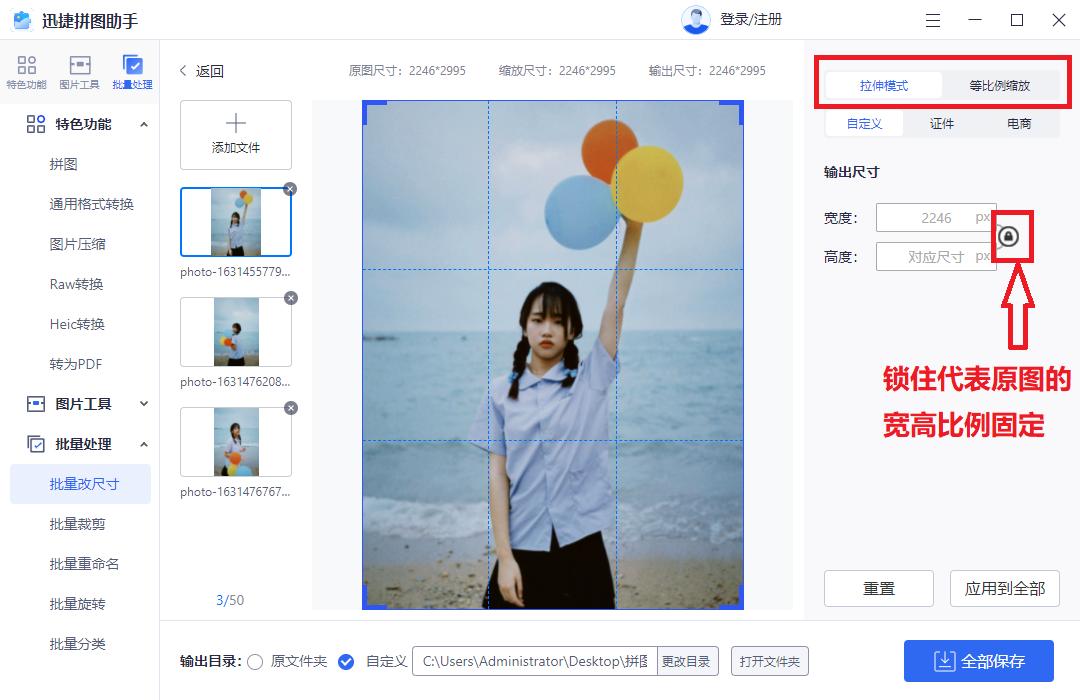
Task: Click the 高度 input field
Action: pos(936,257)
